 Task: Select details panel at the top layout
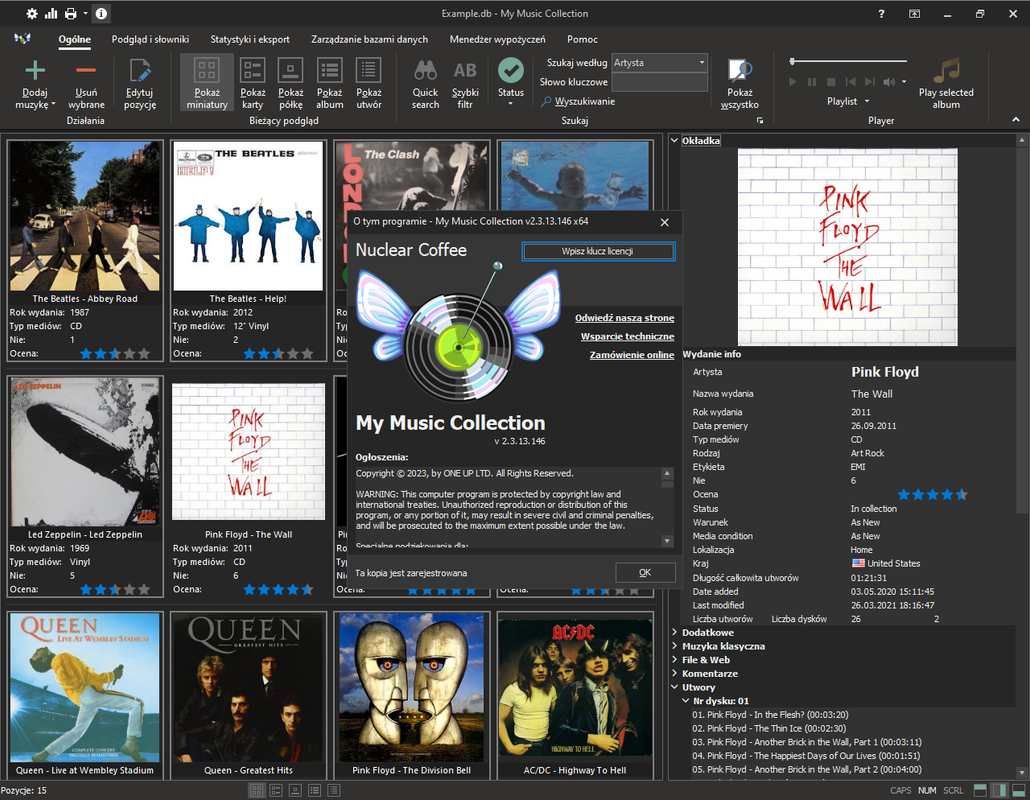click(980, 790)
